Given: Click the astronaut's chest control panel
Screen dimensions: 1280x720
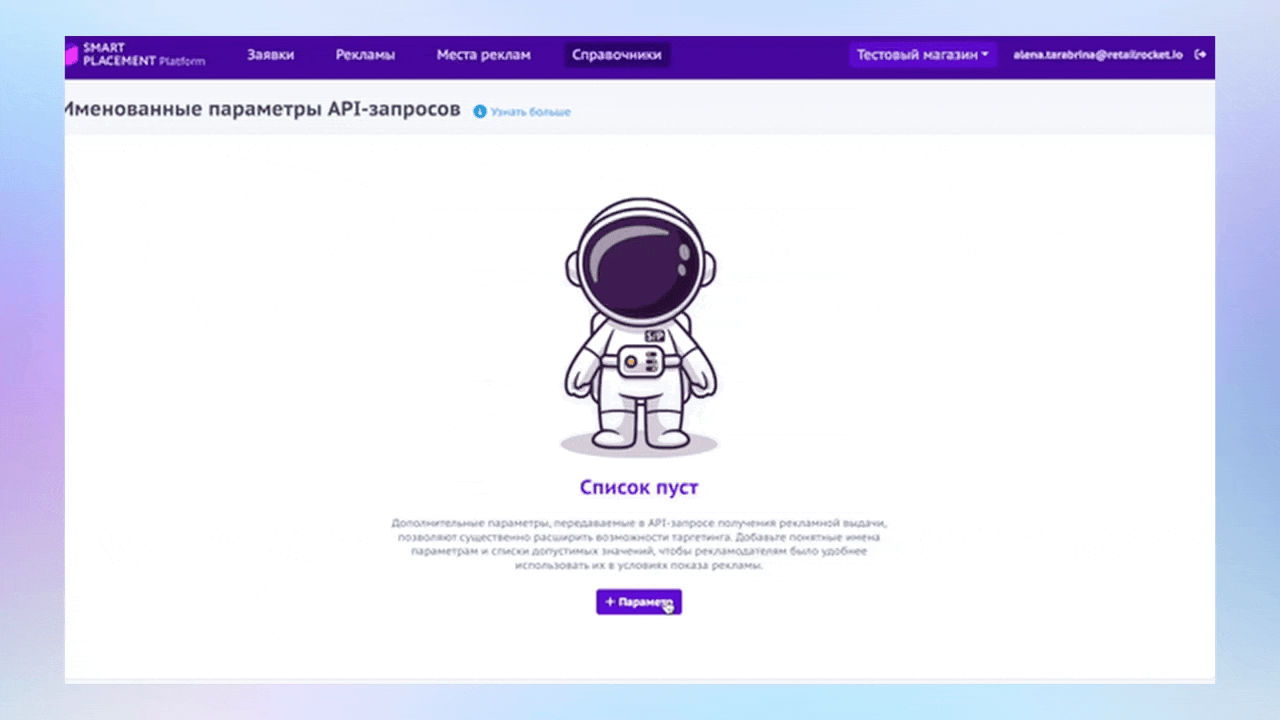Looking at the screenshot, I should coord(639,362).
